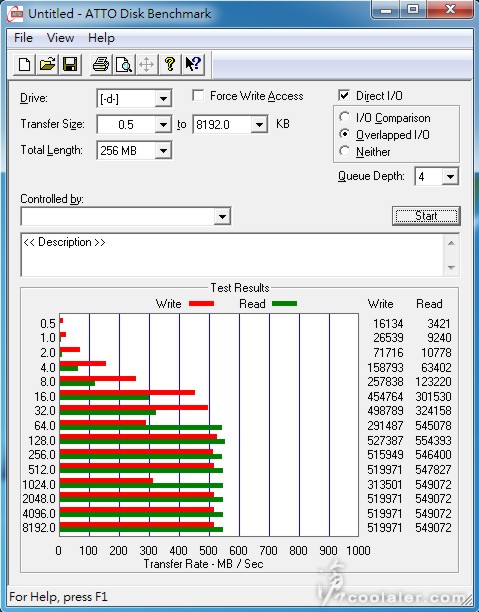Open the Total Length 256 MB dropdown
This screenshot has width=479, height=612.
[x=163, y=151]
